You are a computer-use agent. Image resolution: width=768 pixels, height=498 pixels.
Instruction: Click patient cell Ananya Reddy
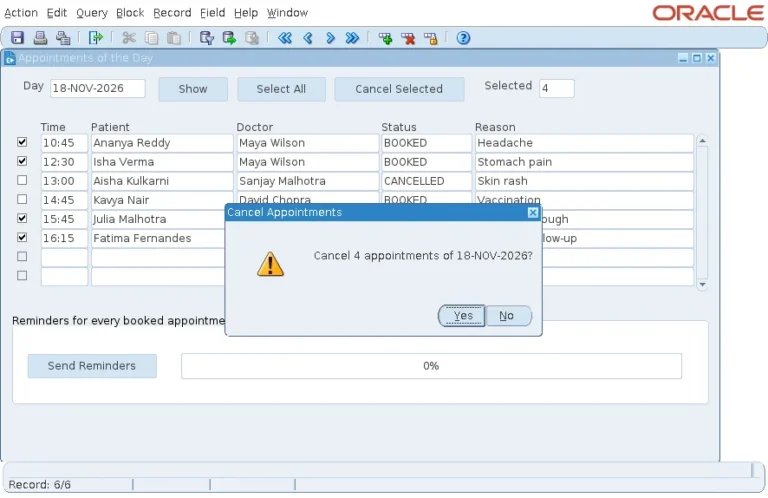162,143
